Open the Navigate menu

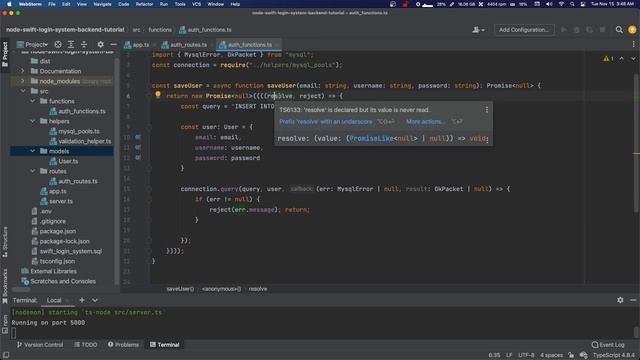click(x=102, y=4)
